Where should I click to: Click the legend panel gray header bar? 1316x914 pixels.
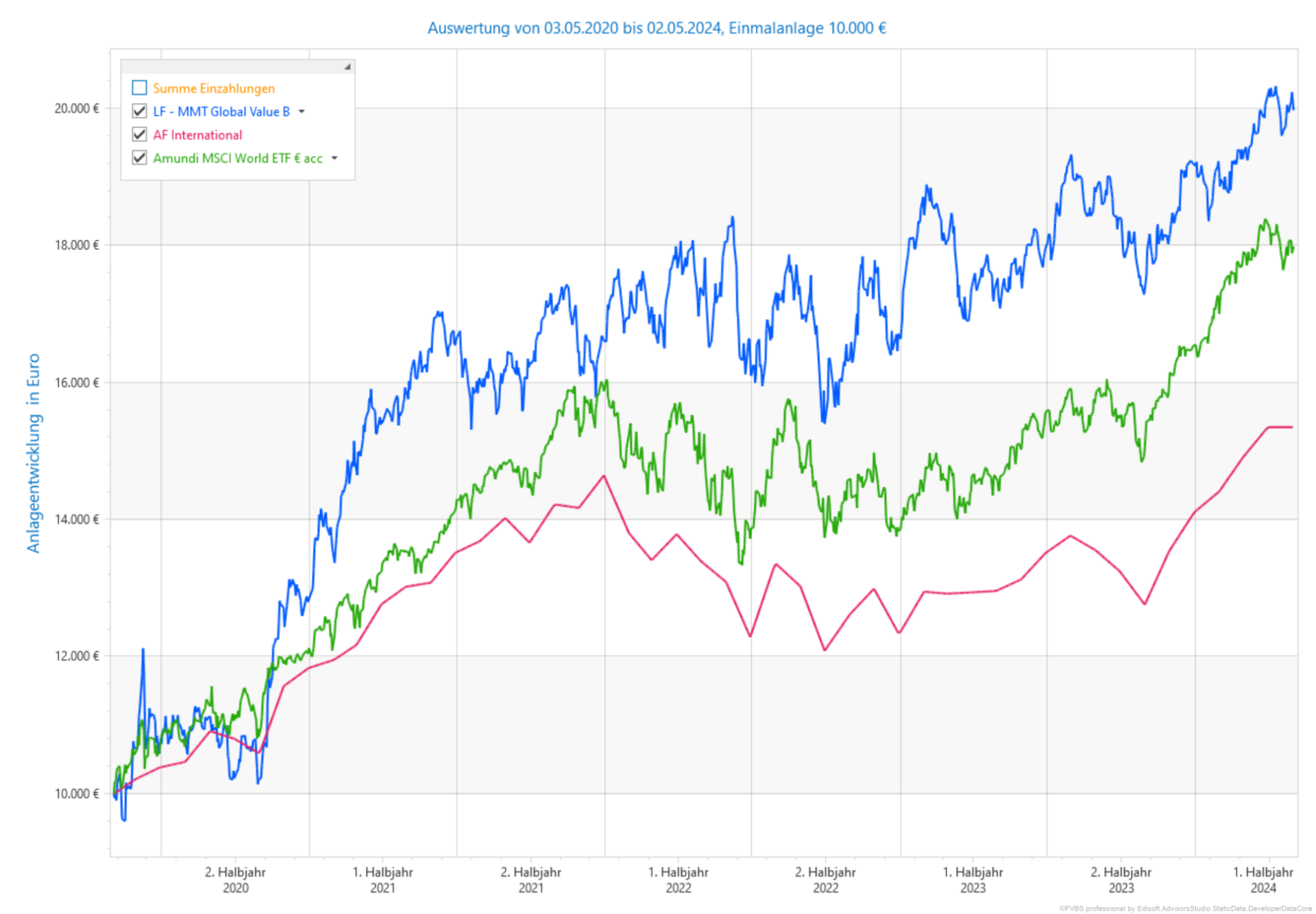coord(233,66)
